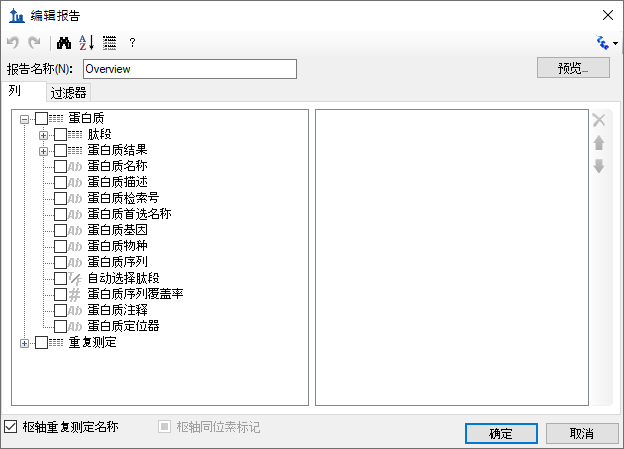Click the list view toolbar icon
Image resolution: width=624 pixels, height=449 pixels.
point(109,43)
